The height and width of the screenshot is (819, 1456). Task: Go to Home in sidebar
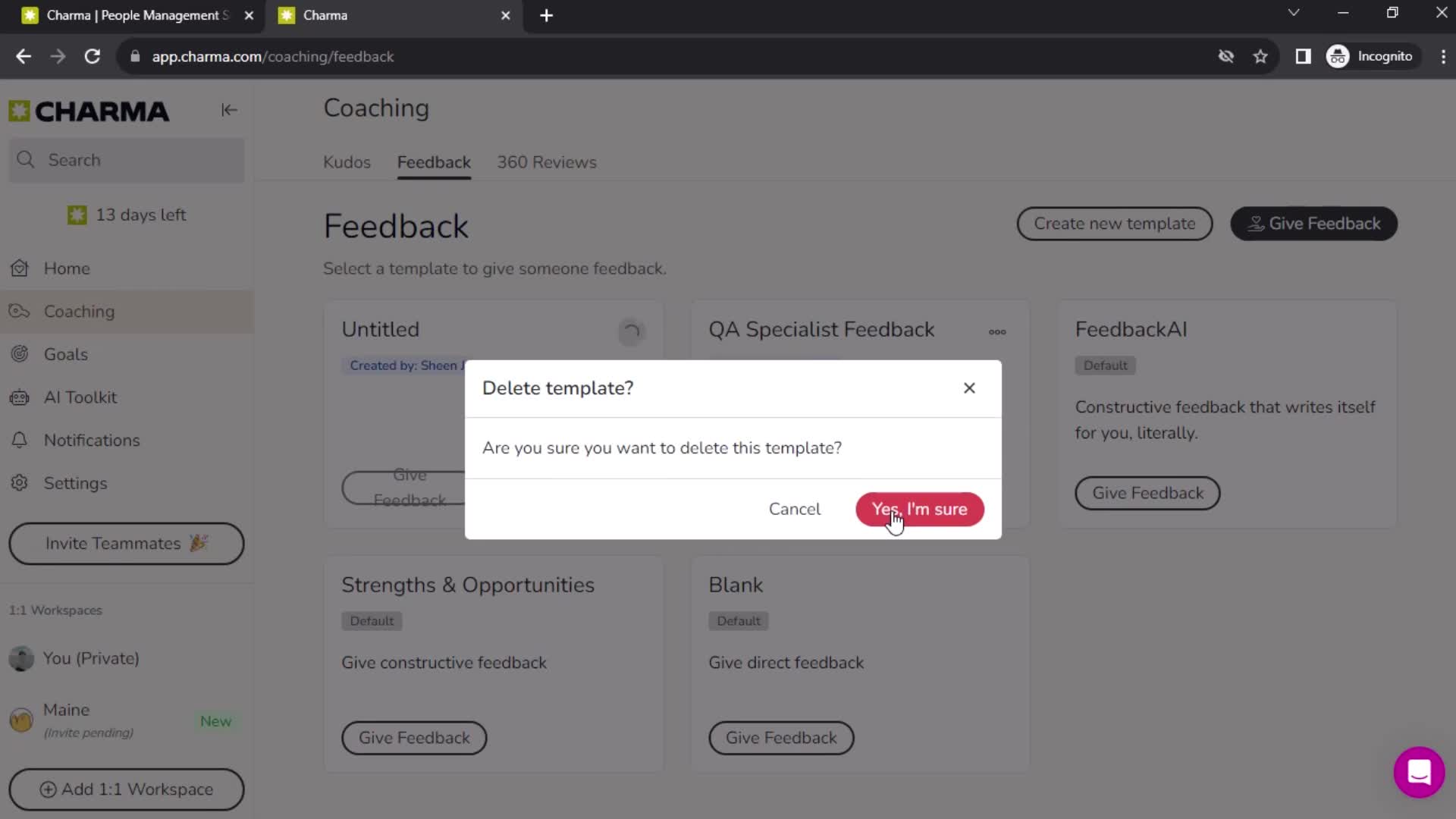point(127,268)
